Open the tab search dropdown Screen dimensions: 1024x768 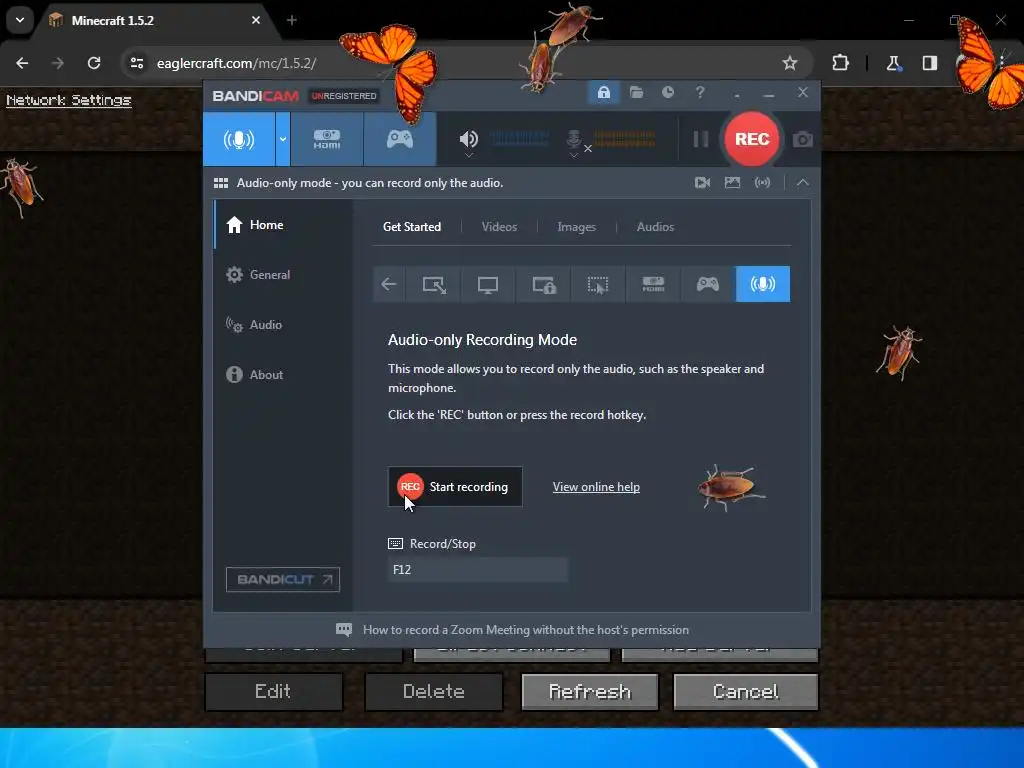point(20,20)
